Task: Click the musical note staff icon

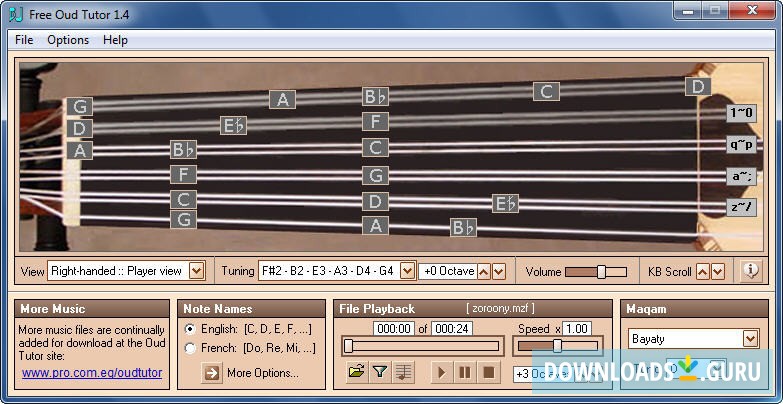Action: [403, 372]
